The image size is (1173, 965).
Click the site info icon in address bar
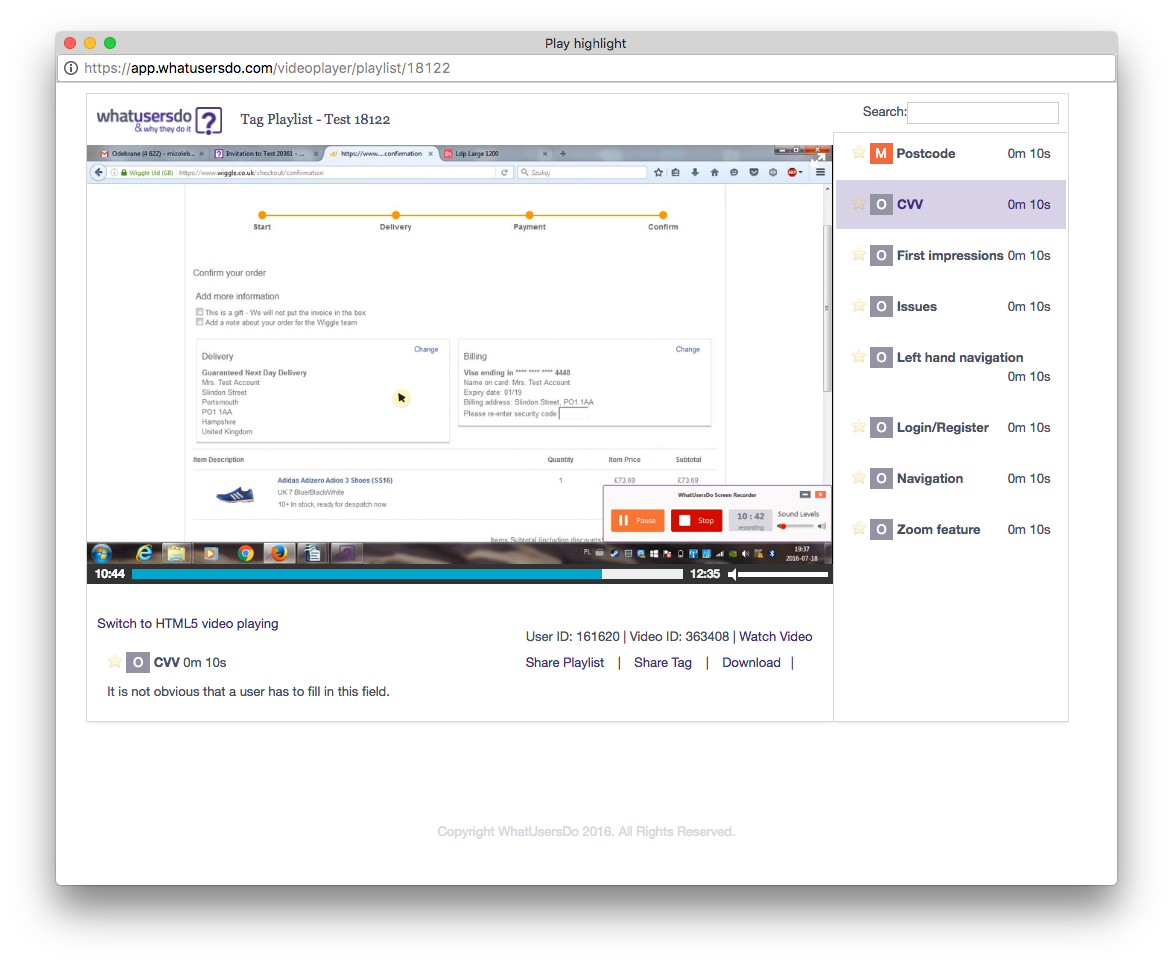tap(71, 68)
